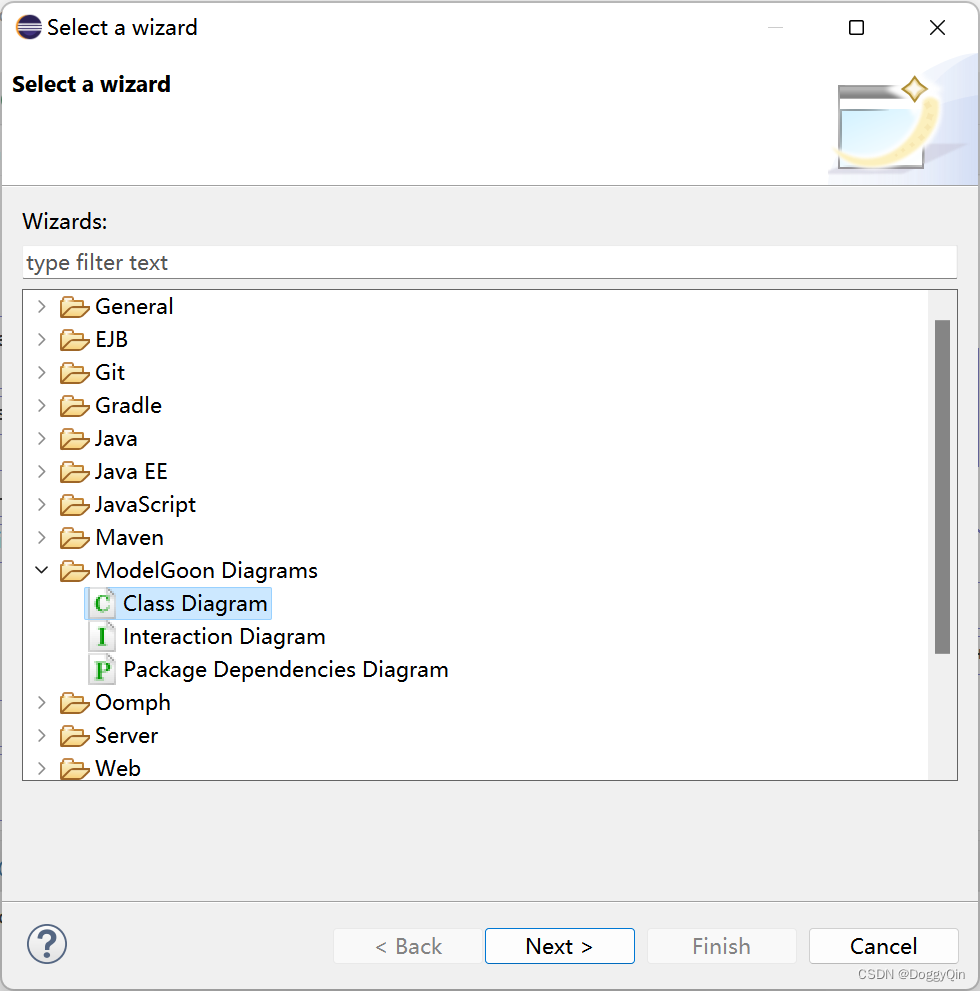Screen dimensions: 980x991
Task: Collapse the ModelGoon Diagrams category
Action: coord(41,570)
